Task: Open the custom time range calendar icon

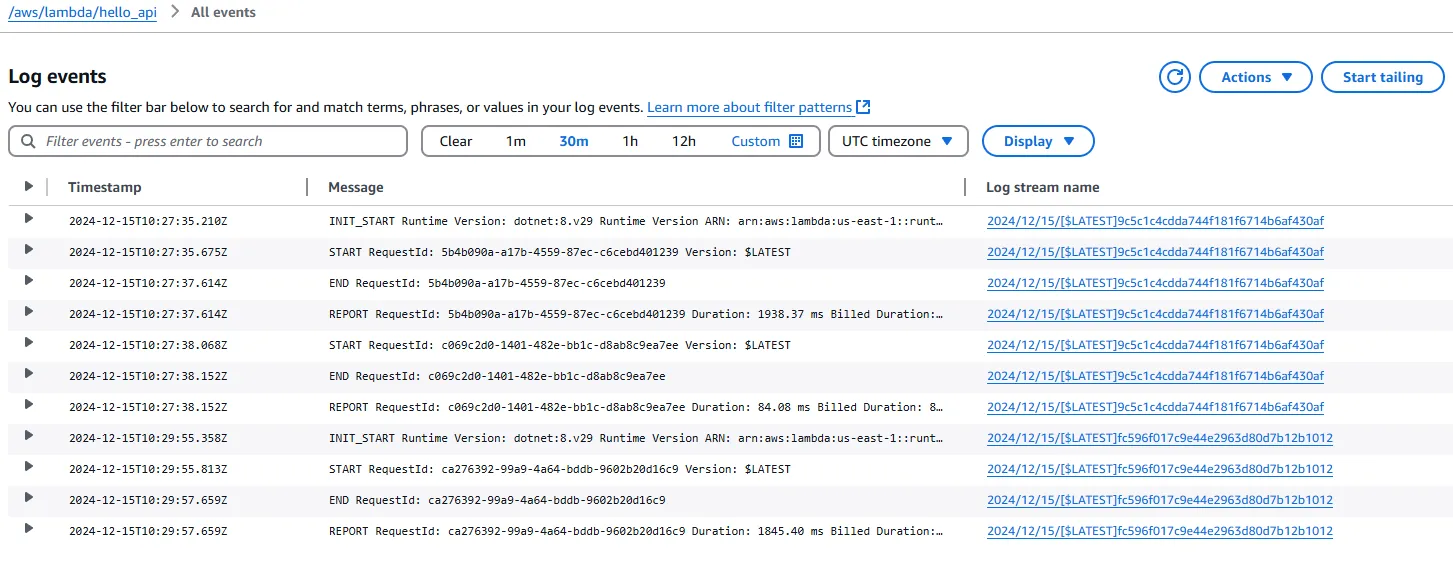Action: click(x=796, y=141)
